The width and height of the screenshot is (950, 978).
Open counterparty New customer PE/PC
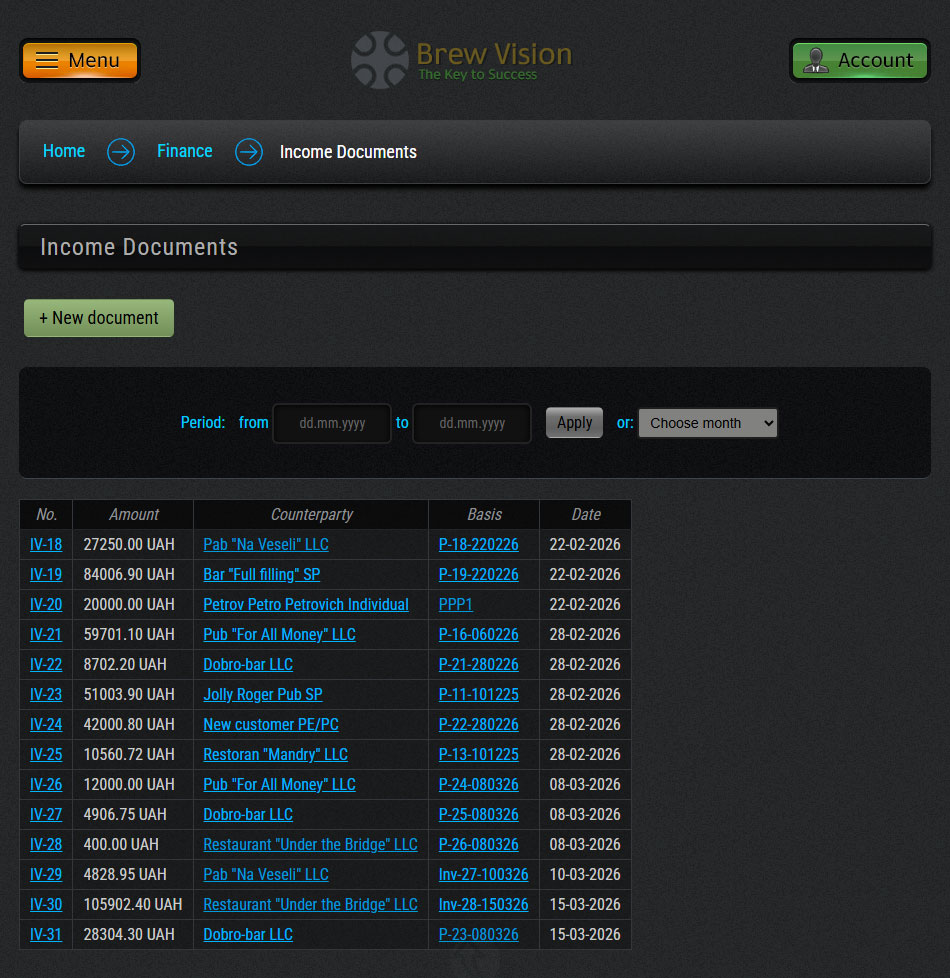click(271, 725)
